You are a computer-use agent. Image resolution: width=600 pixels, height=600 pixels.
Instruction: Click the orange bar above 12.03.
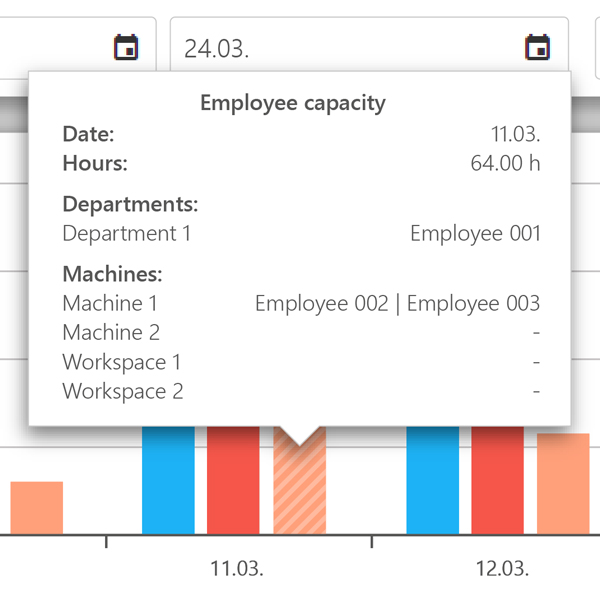click(x=563, y=484)
